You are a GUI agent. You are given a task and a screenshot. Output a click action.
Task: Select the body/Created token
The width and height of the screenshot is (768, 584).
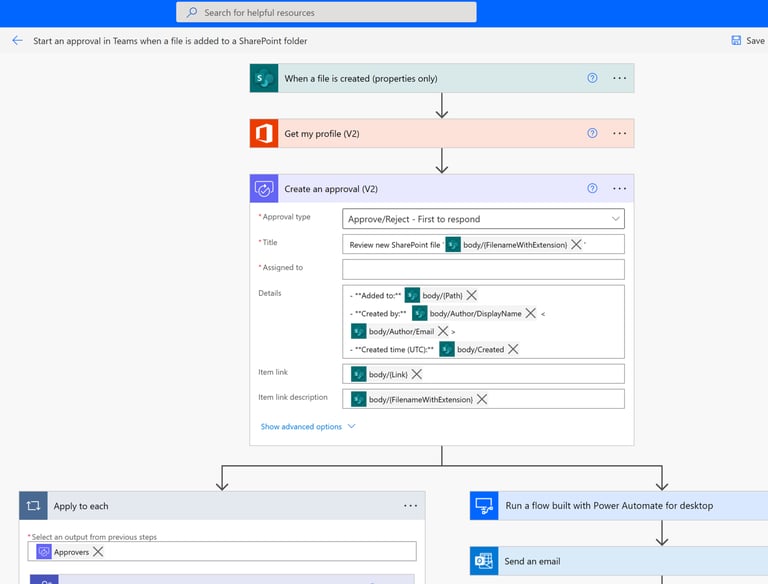pyautogui.click(x=480, y=350)
